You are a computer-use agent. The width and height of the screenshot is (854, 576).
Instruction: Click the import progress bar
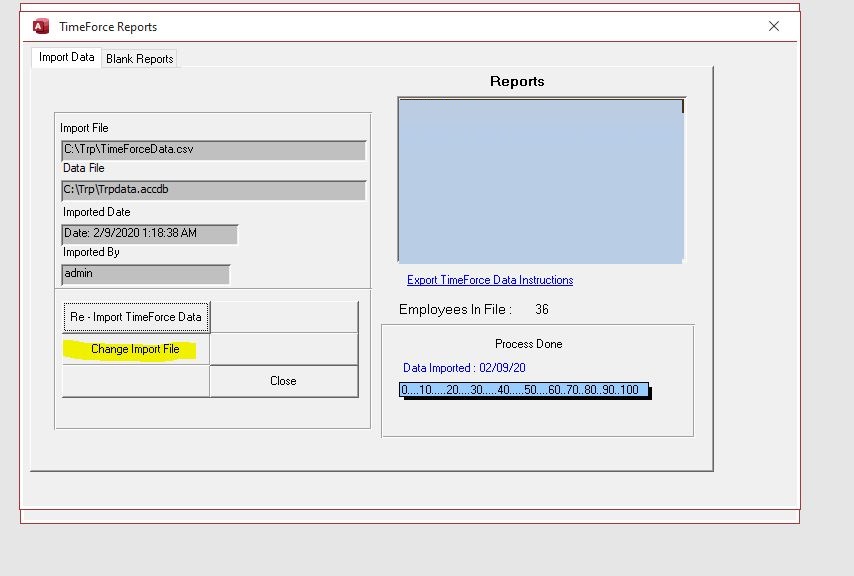[524, 390]
